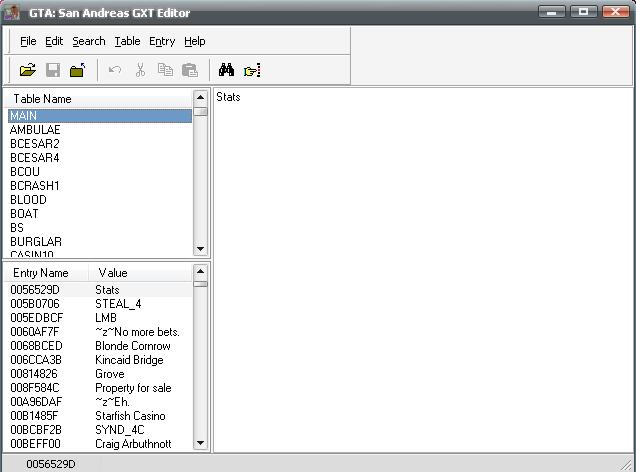Click the pointing hand Go To icon
The width and height of the screenshot is (636, 472).
(252, 71)
